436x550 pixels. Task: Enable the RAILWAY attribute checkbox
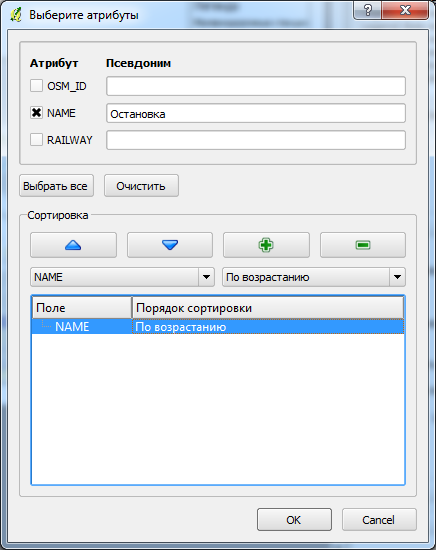coord(36,140)
